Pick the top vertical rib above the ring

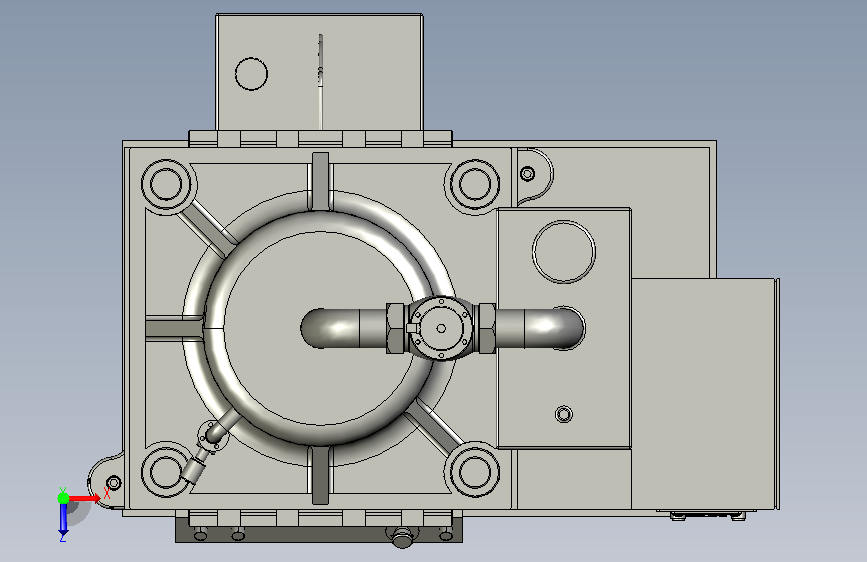coord(320,181)
